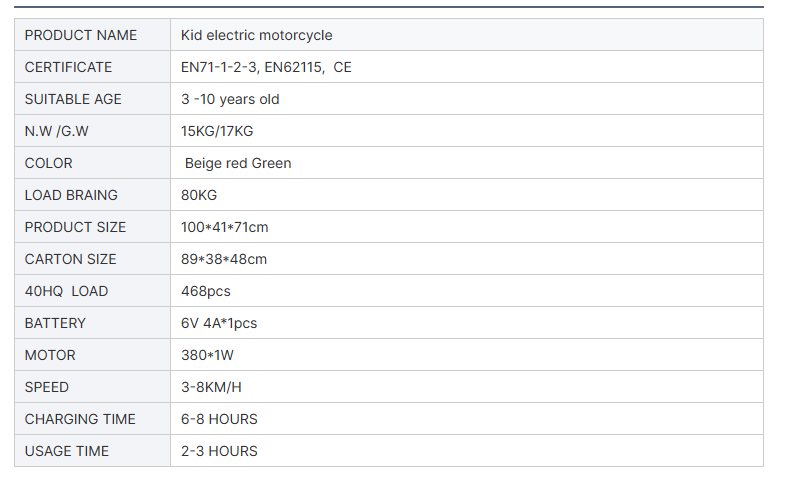Select the '2-3 HOURS' usage time value
This screenshot has height=485, width=789.
click(219, 451)
